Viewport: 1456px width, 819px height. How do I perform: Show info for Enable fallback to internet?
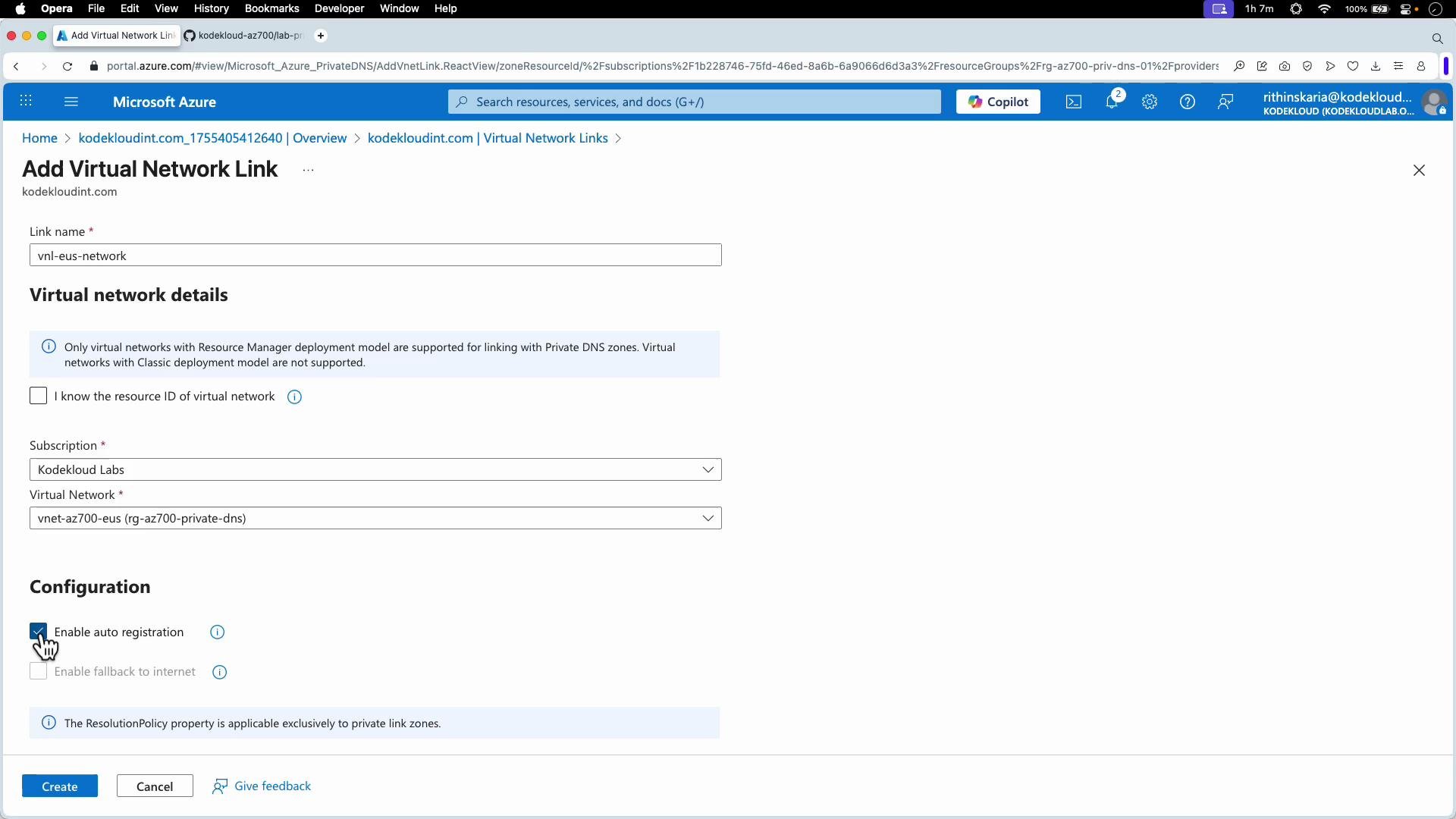pyautogui.click(x=220, y=673)
